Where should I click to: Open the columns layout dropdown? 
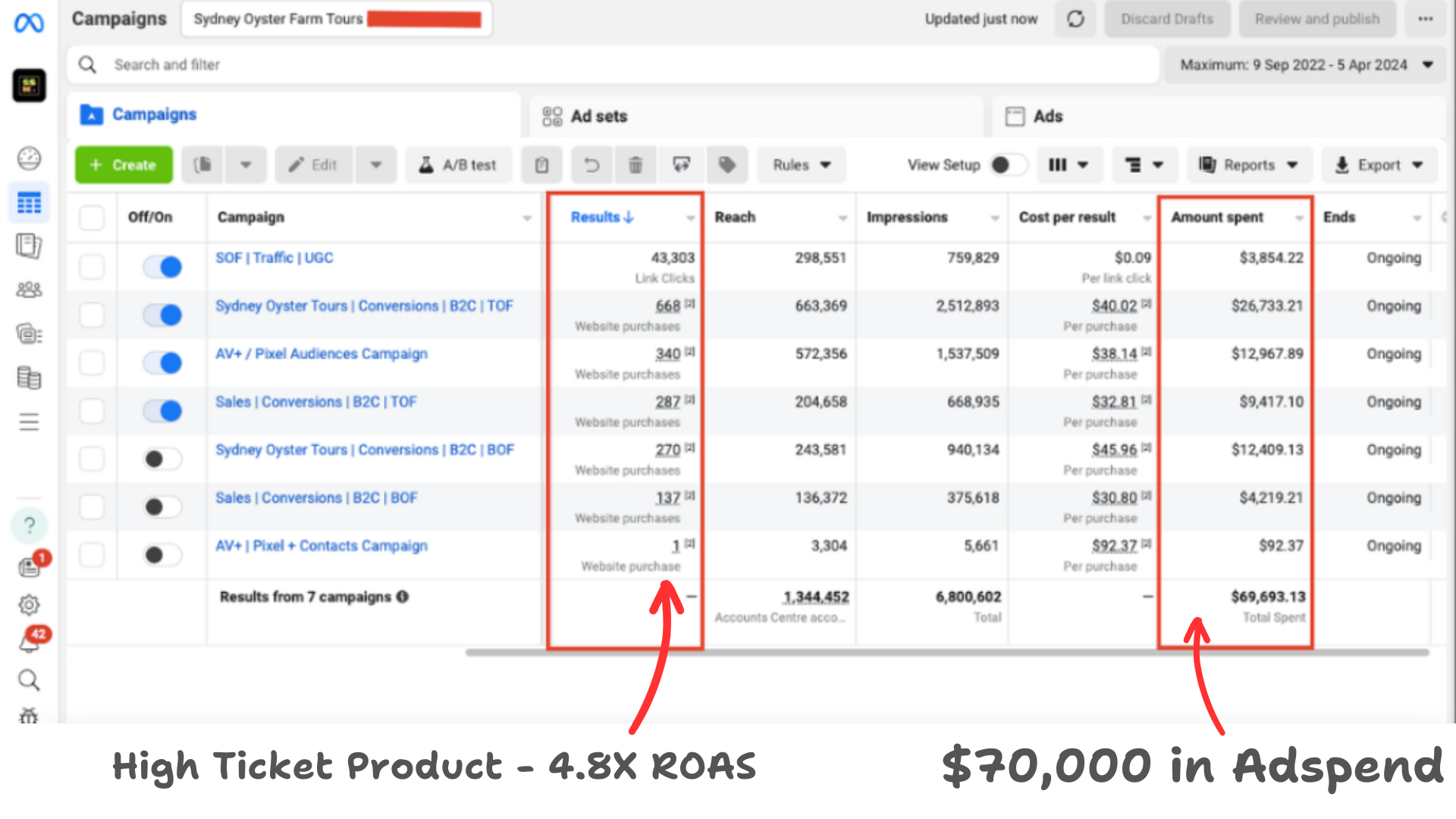coord(1068,165)
